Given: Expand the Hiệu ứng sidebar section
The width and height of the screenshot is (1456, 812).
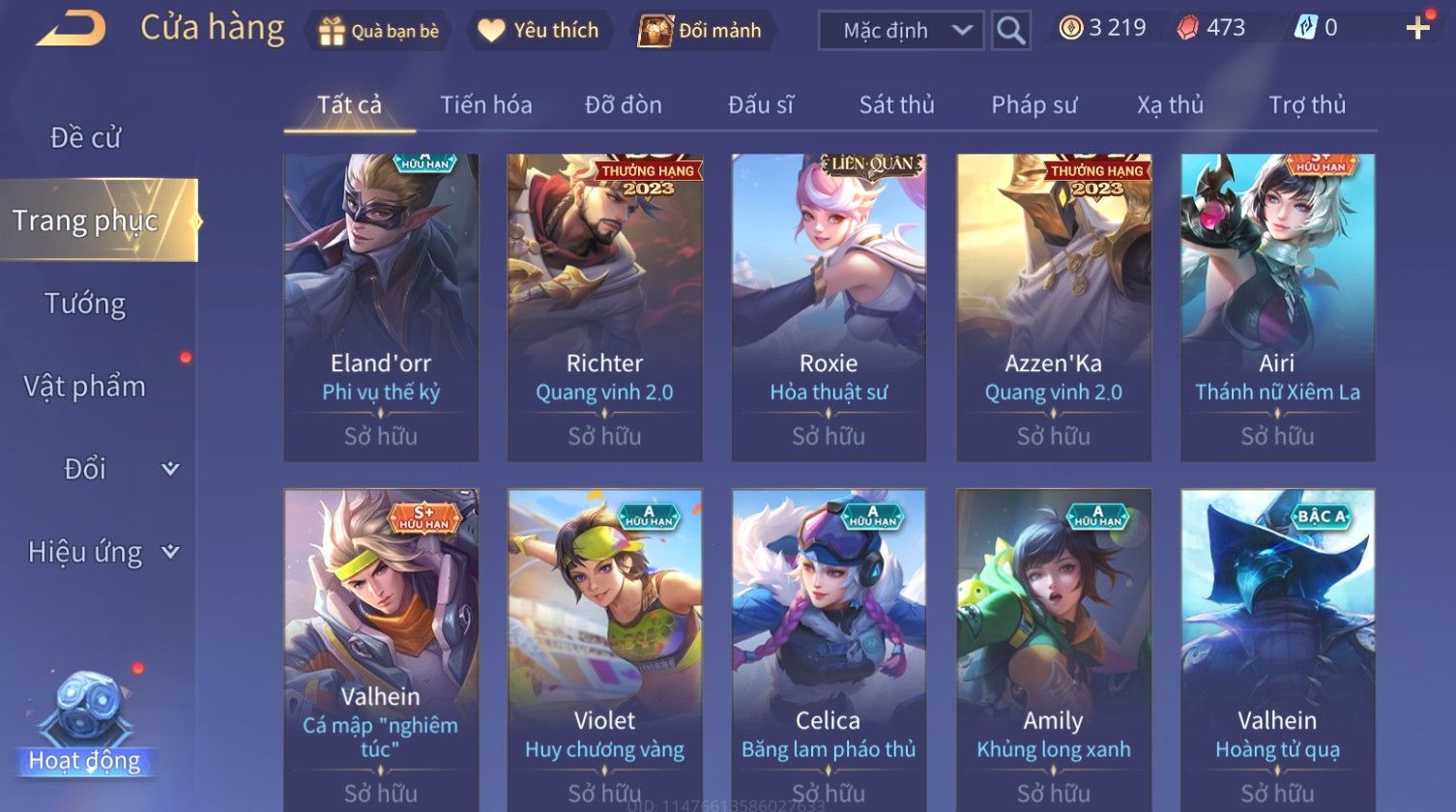Looking at the screenshot, I should pos(102,552).
